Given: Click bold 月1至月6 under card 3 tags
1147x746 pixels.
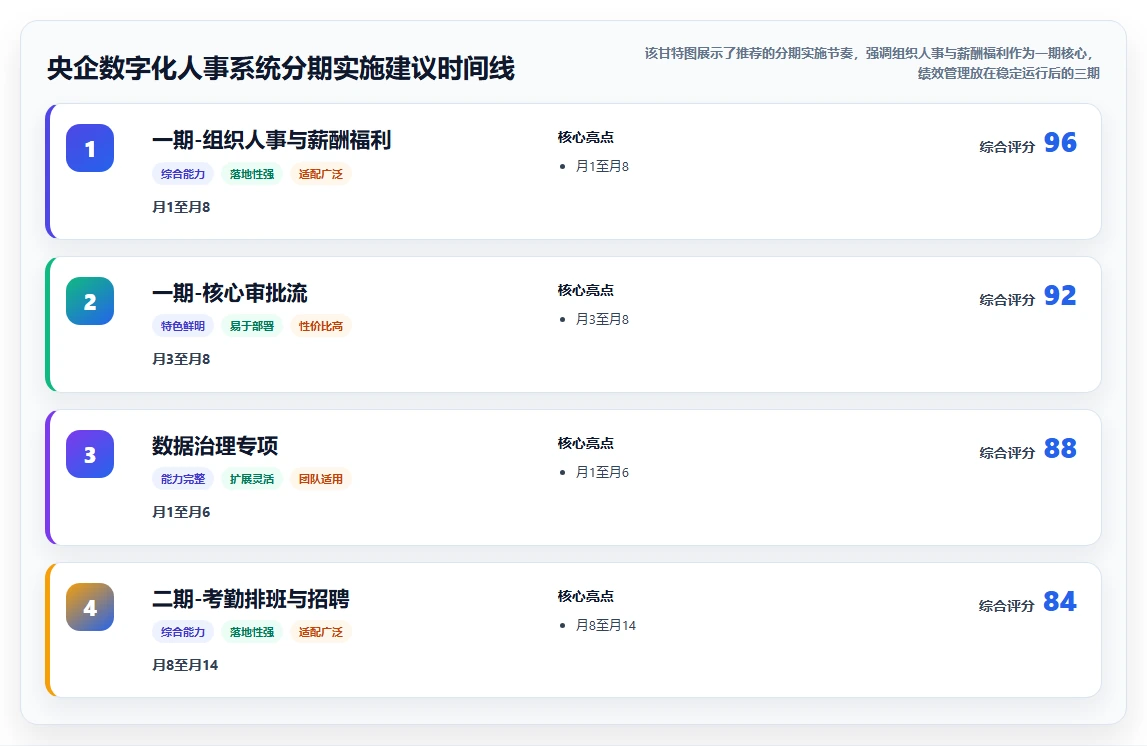Looking at the screenshot, I should click(181, 512).
